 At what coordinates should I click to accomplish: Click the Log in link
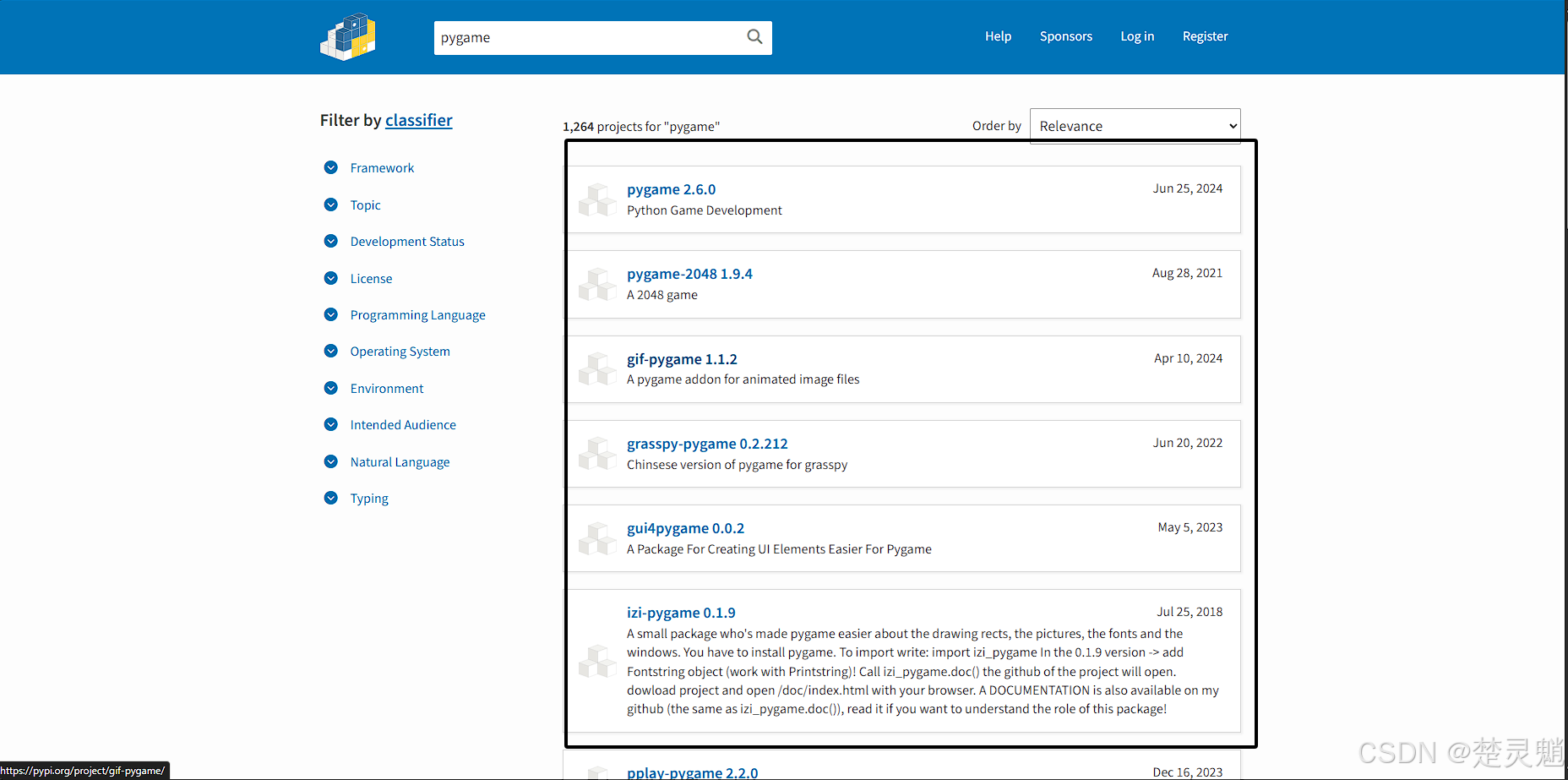click(x=1137, y=36)
